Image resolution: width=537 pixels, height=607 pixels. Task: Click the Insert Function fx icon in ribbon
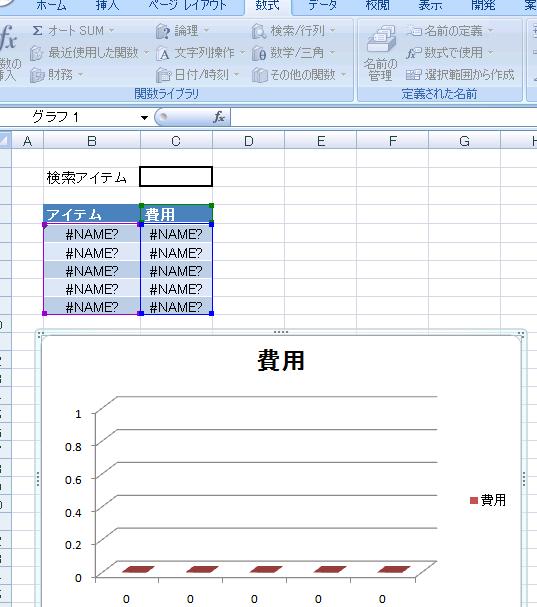point(9,39)
